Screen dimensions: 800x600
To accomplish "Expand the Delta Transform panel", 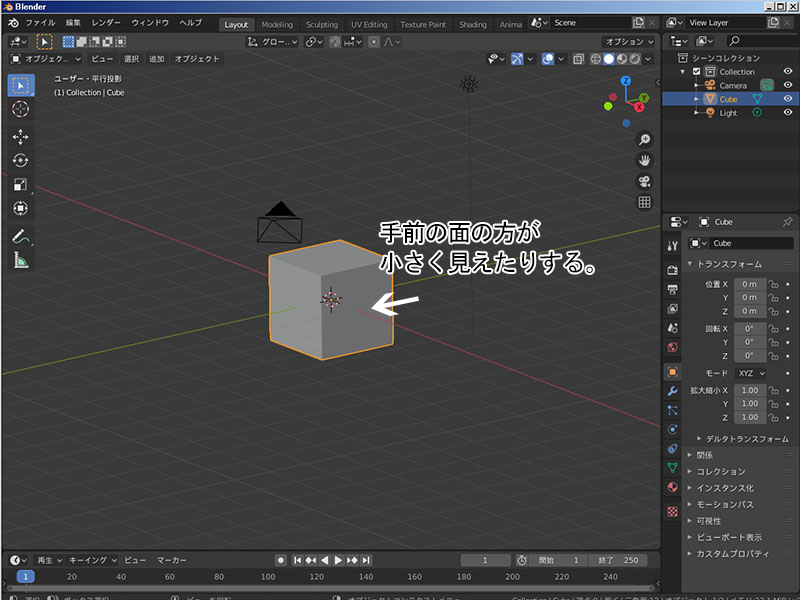I will [x=699, y=438].
